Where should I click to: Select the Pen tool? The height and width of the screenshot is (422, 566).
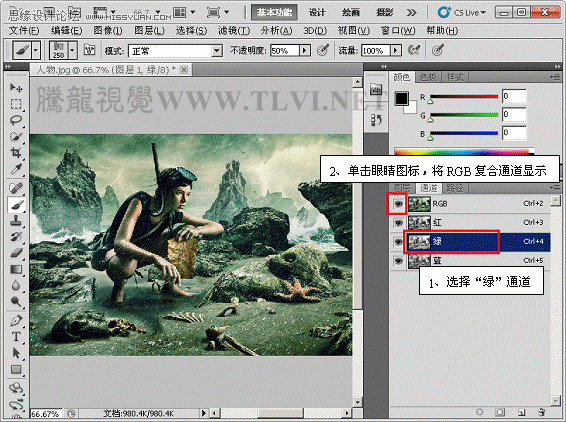[16, 320]
